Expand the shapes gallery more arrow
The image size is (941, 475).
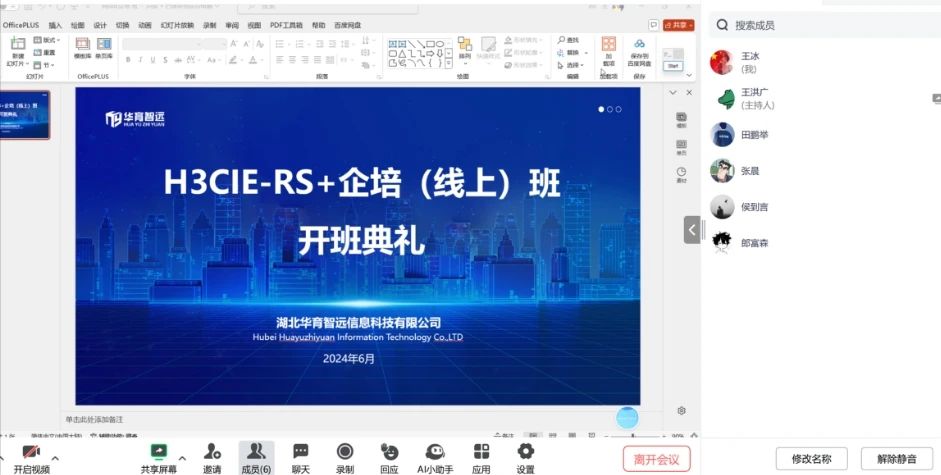[x=449, y=62]
